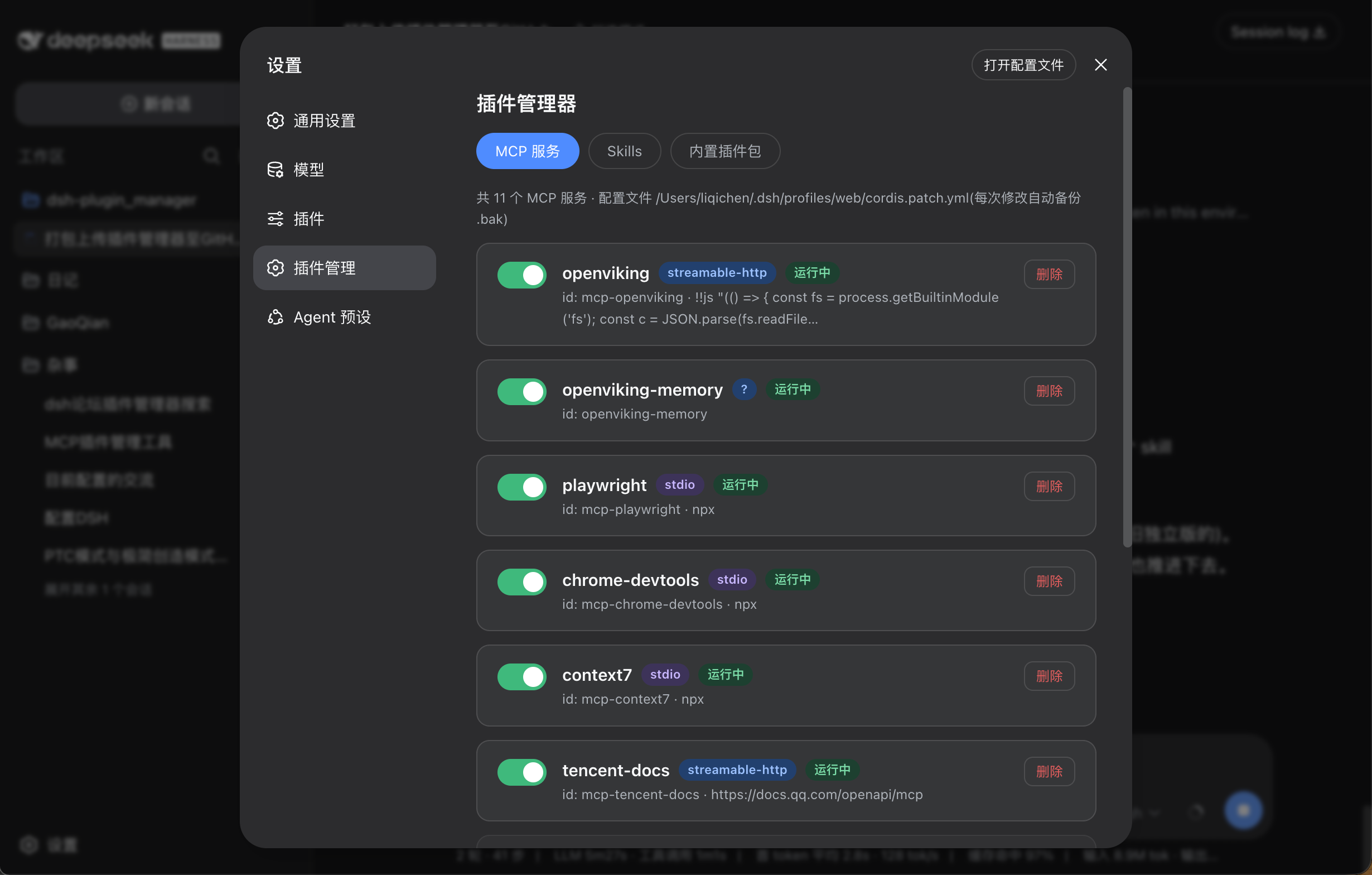This screenshot has height=875, width=1372.
Task: Click the Session log button behind the dialog
Action: (x=1277, y=32)
